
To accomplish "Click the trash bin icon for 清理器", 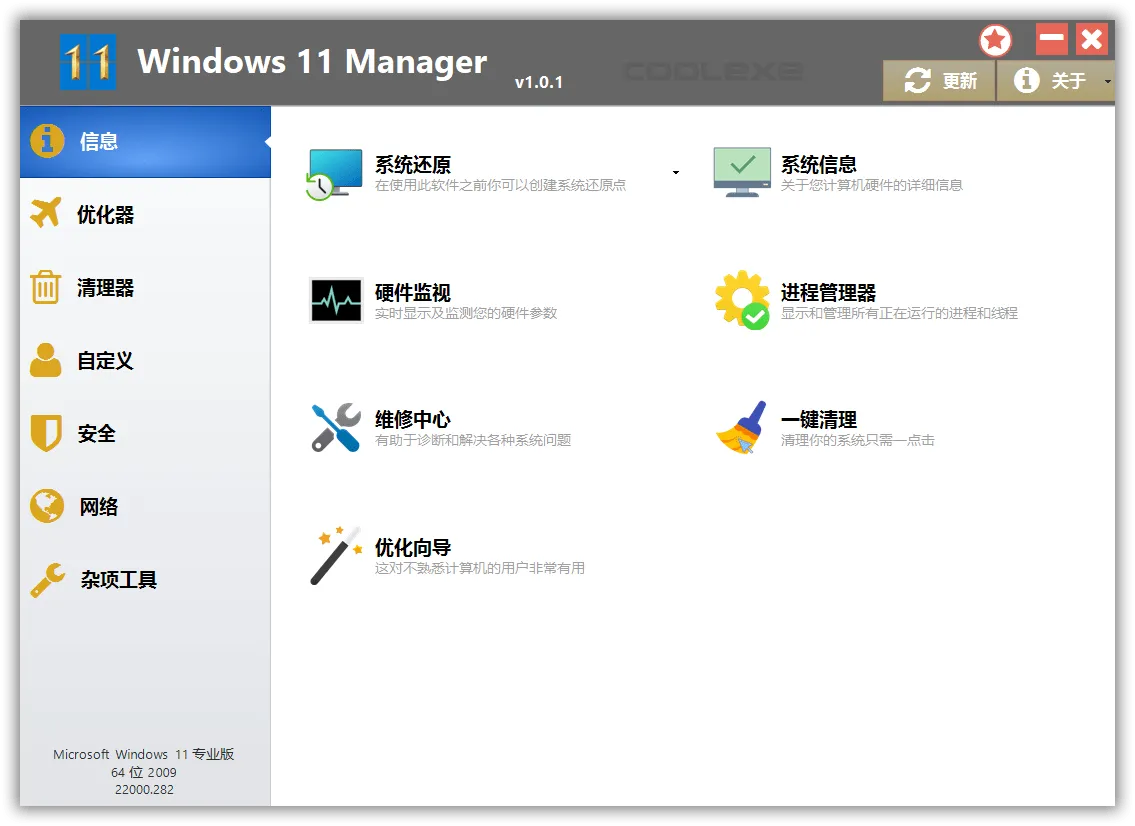I will click(46, 287).
